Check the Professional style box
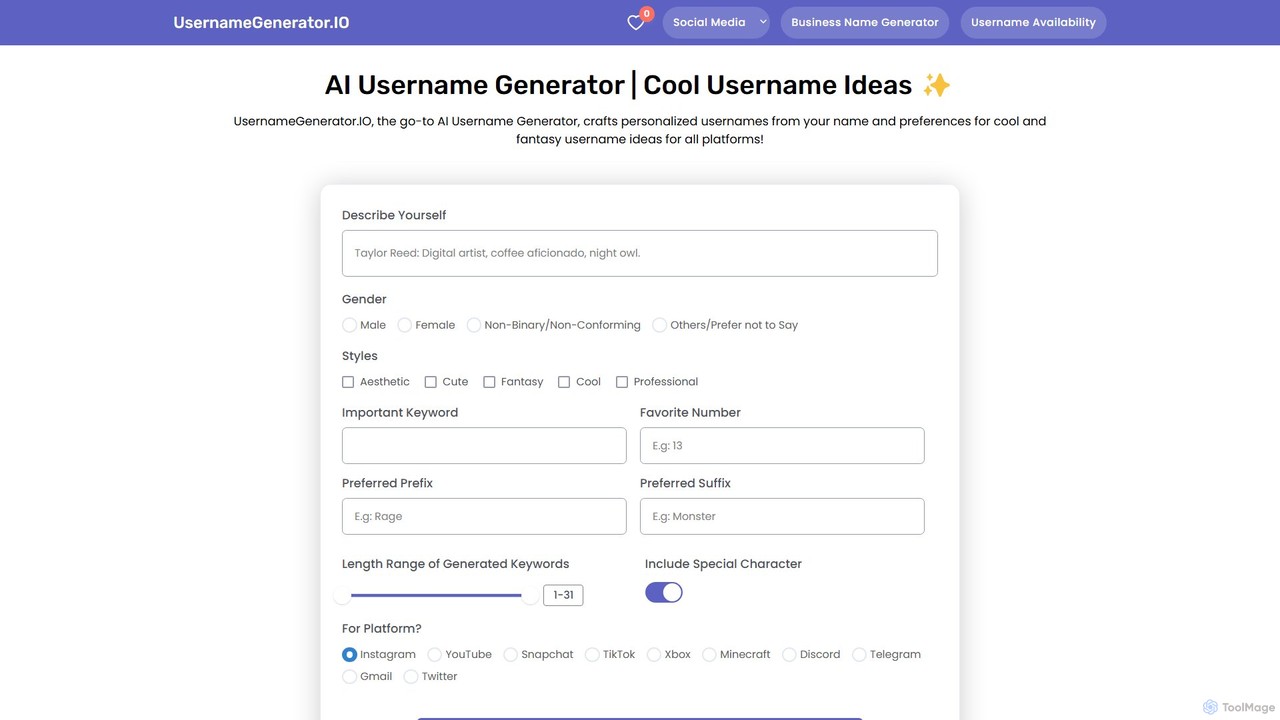Screen dimensions: 1280x720 click(622, 382)
